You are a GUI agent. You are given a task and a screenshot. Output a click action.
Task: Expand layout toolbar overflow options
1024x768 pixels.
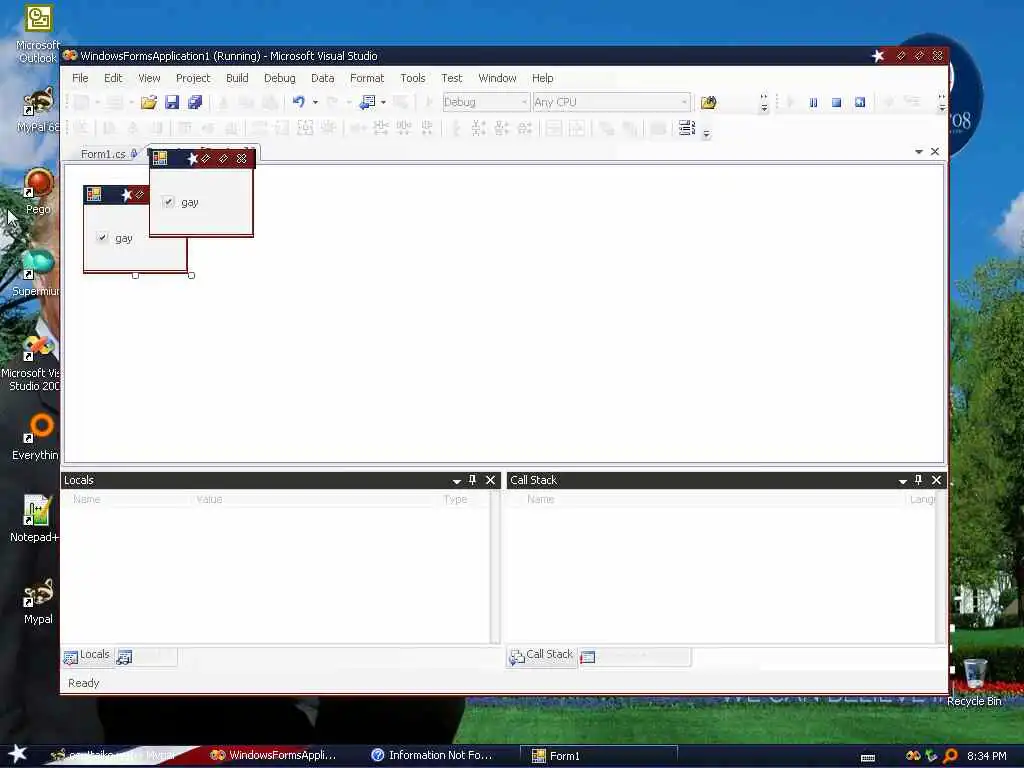click(706, 135)
